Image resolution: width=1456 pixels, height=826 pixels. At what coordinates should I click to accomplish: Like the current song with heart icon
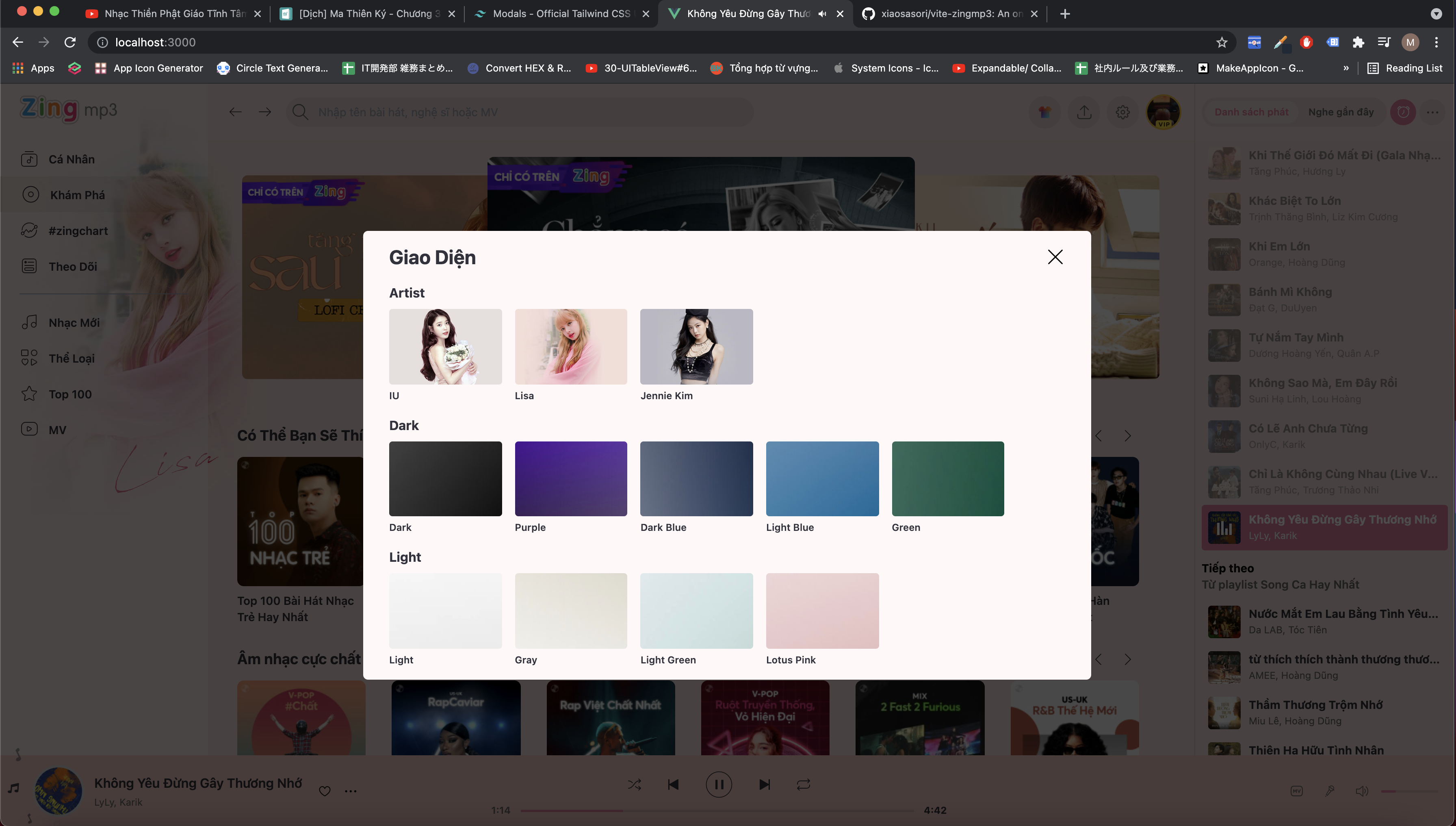pos(324,791)
